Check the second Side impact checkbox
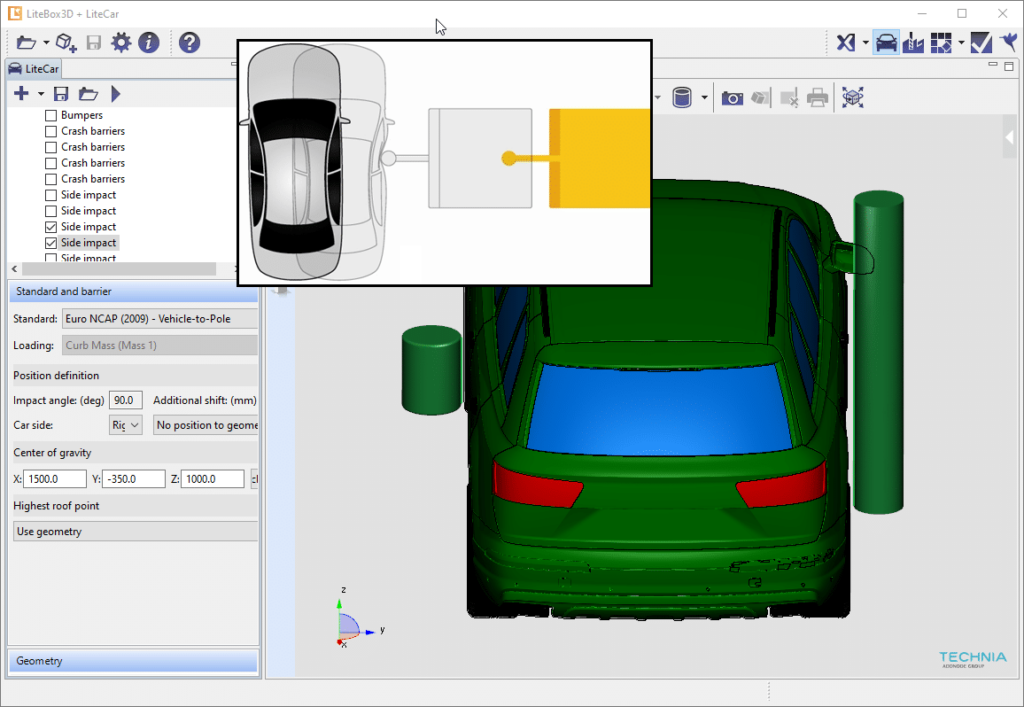1024x707 pixels. (51, 211)
